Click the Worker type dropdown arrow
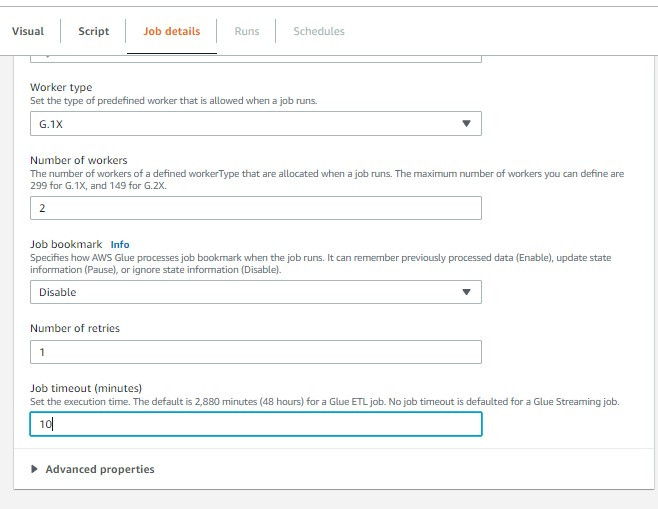658x509 pixels. 465,124
